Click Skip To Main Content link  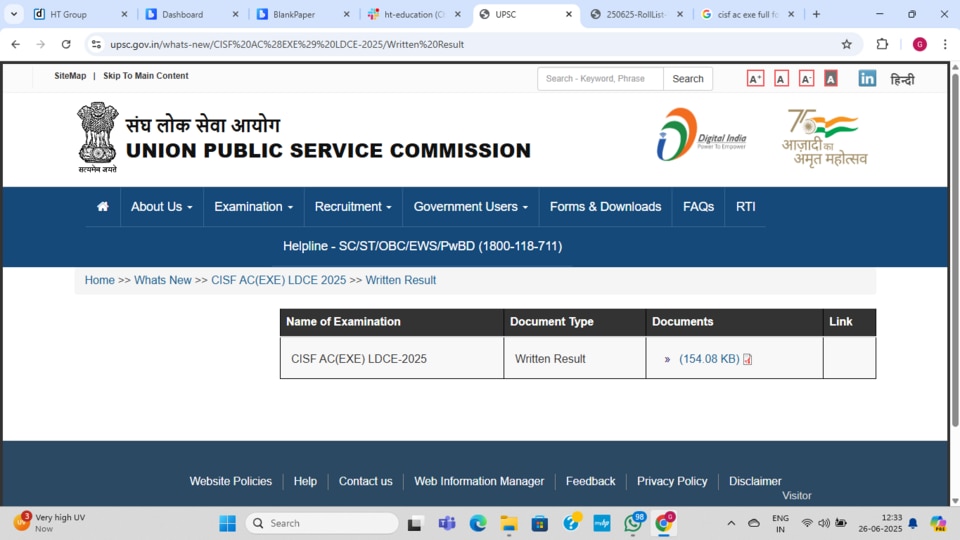pos(146,76)
